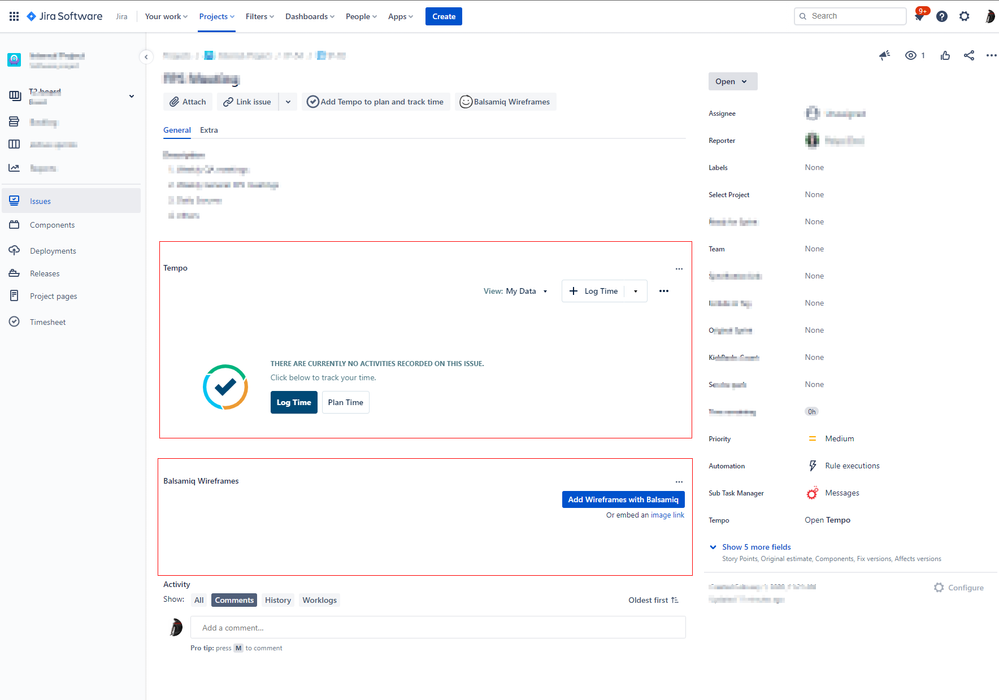Image resolution: width=999 pixels, height=700 pixels.
Task: Open the issue actions ellipsis menu at top right
Action: pos(991,55)
